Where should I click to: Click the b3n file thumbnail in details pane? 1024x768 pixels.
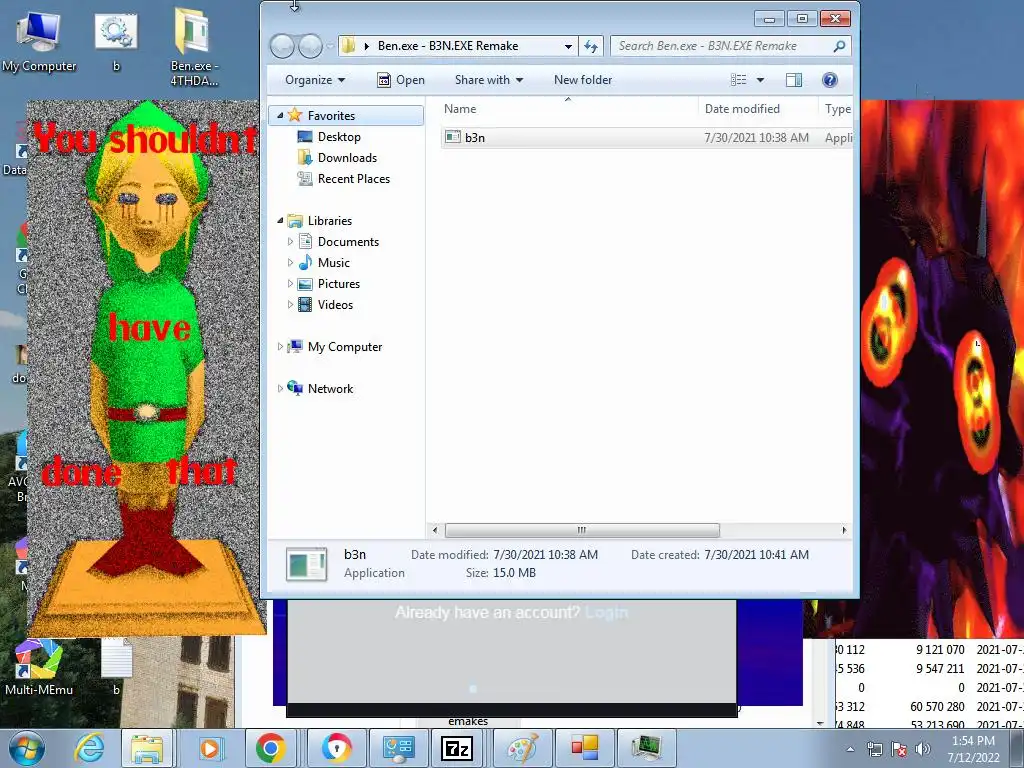306,564
